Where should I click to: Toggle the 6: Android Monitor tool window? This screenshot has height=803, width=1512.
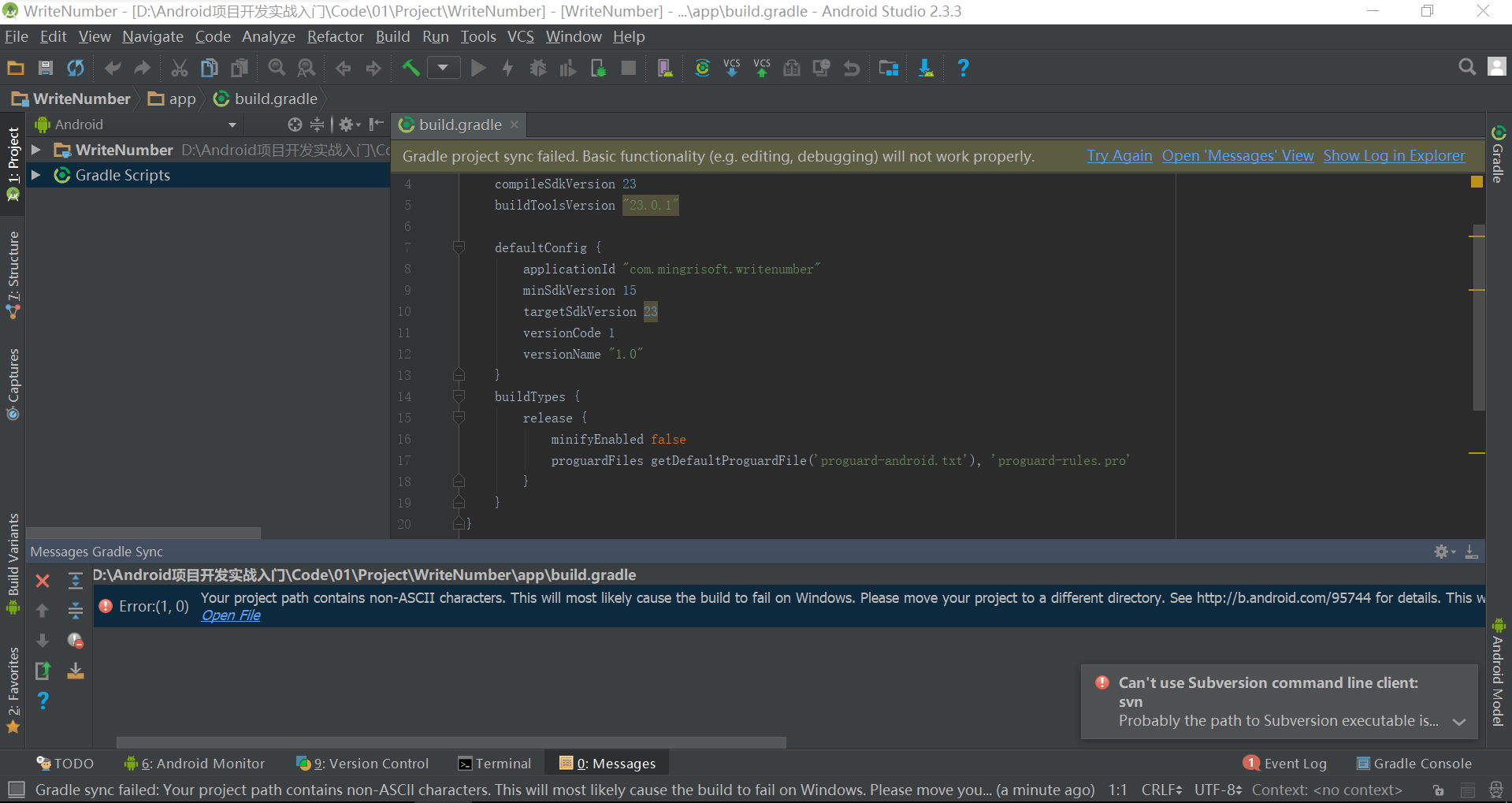point(195,764)
